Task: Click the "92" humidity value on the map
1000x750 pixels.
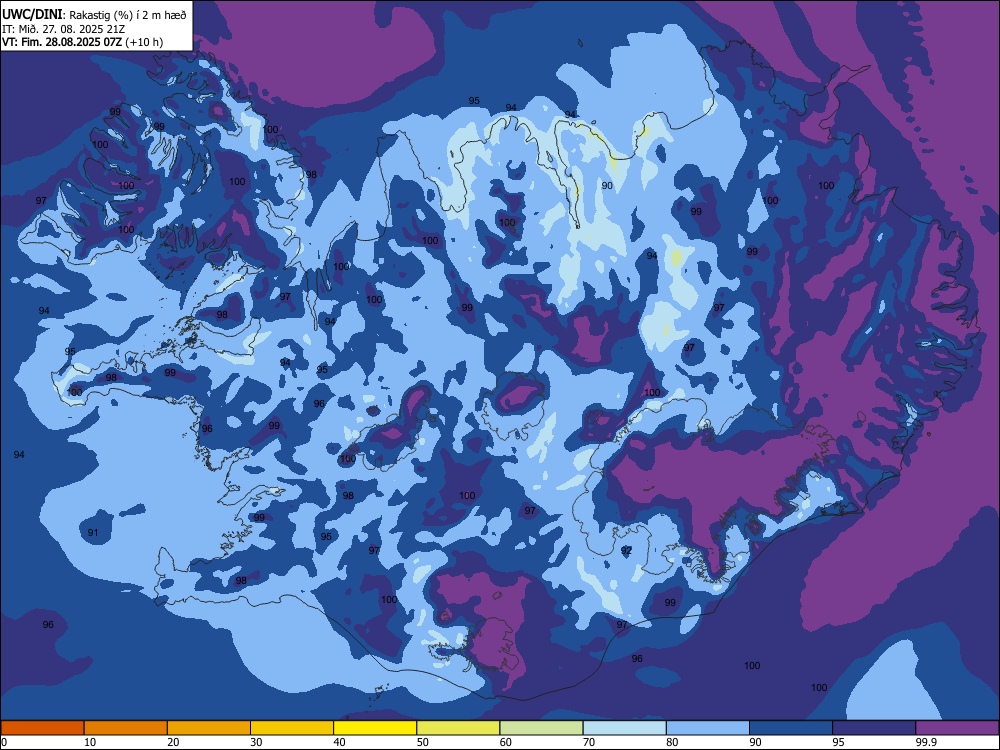Action: tap(627, 550)
